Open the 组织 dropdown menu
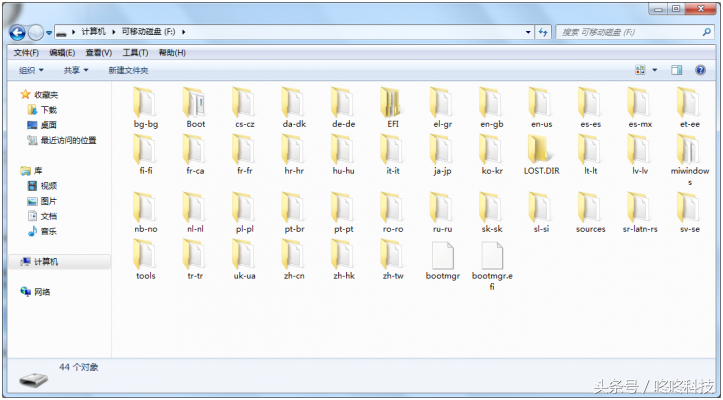The image size is (723, 400). coord(31,70)
